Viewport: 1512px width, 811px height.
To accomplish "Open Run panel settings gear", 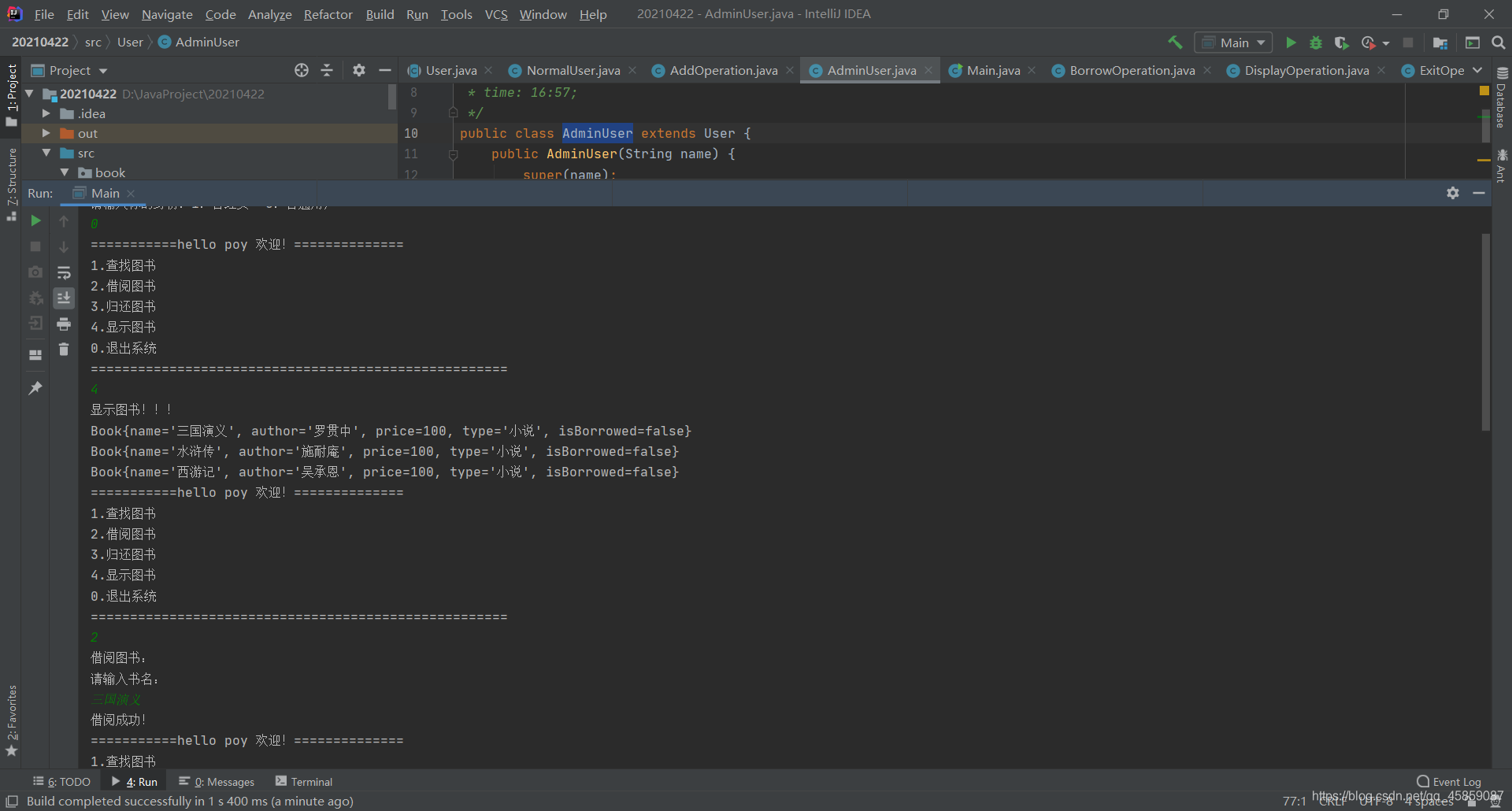I will 1453,193.
